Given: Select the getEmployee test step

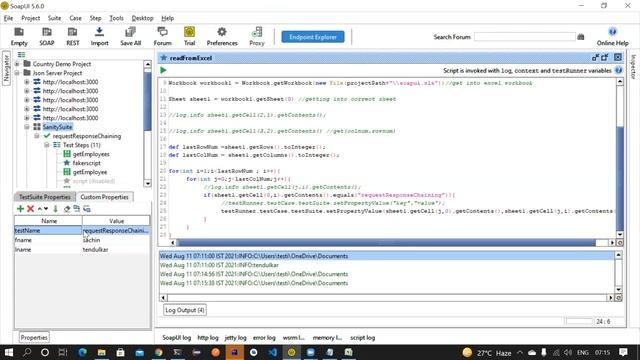Looking at the screenshot, I should pos(90,172).
